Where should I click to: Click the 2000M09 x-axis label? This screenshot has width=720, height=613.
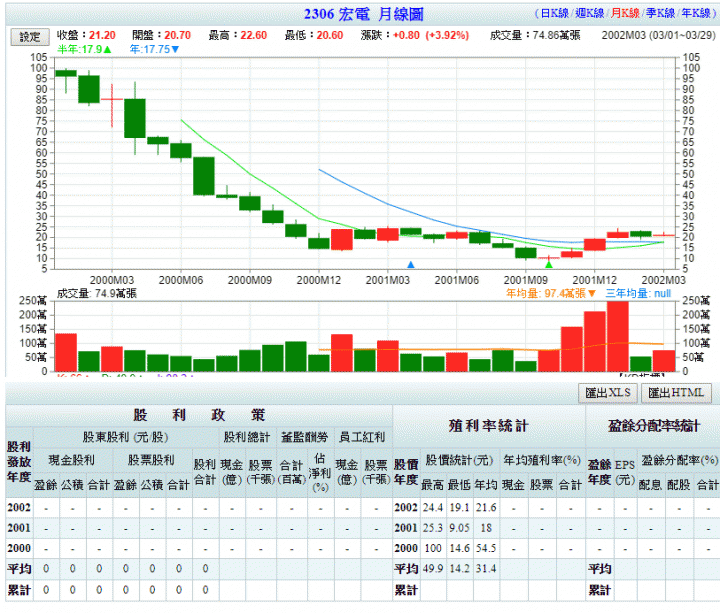click(x=250, y=280)
